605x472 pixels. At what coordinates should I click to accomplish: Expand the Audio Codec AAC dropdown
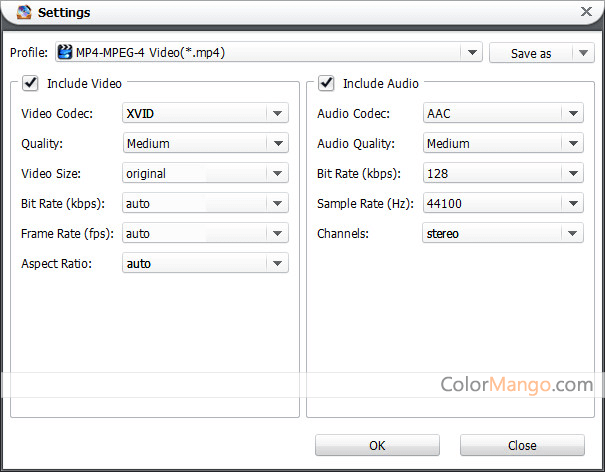[503, 113]
